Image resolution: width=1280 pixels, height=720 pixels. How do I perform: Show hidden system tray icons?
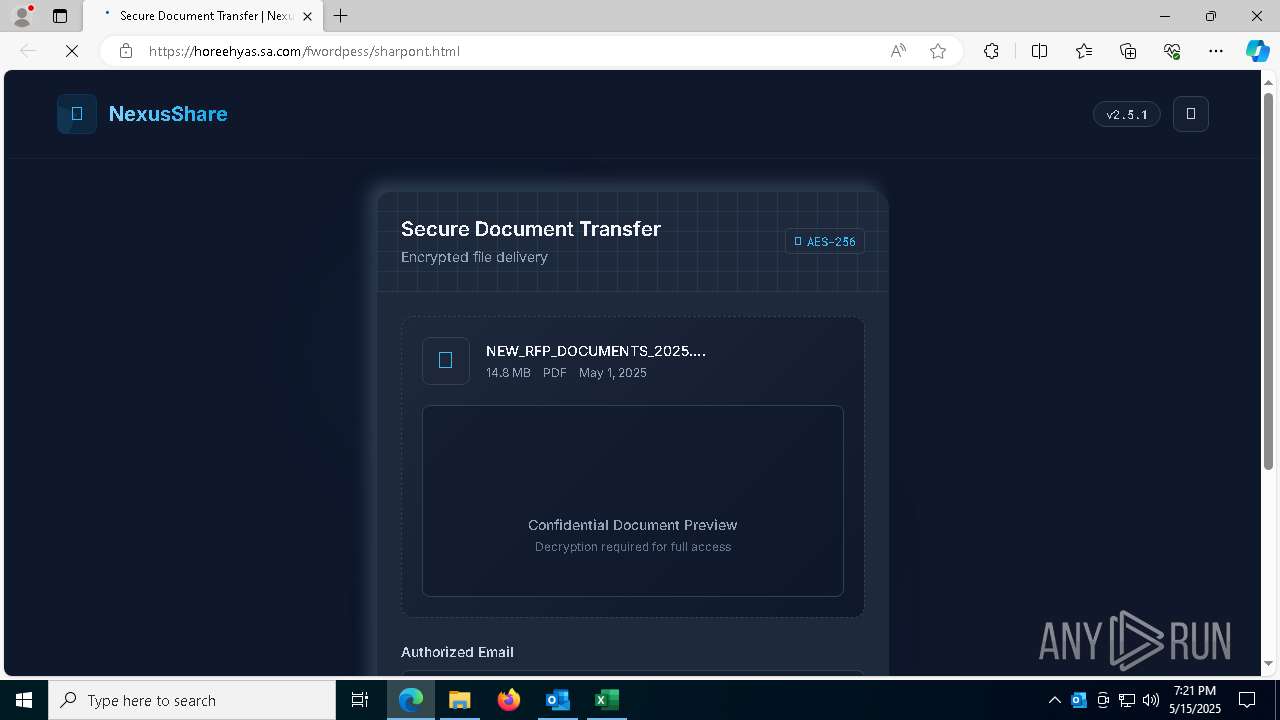pos(1054,700)
